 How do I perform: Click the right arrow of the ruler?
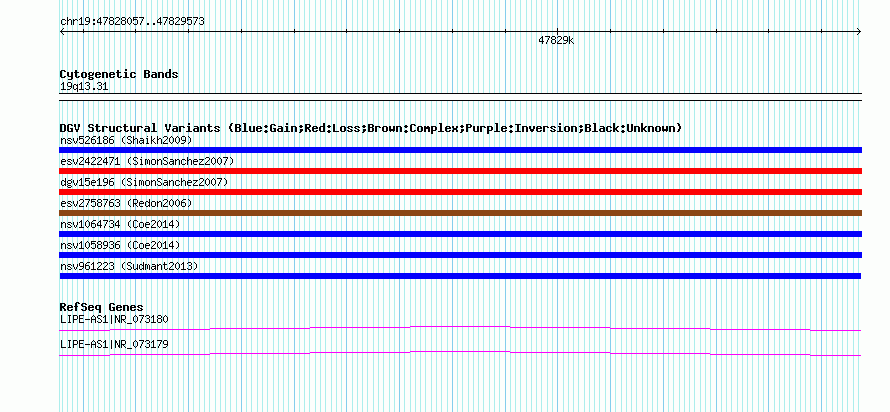859,32
